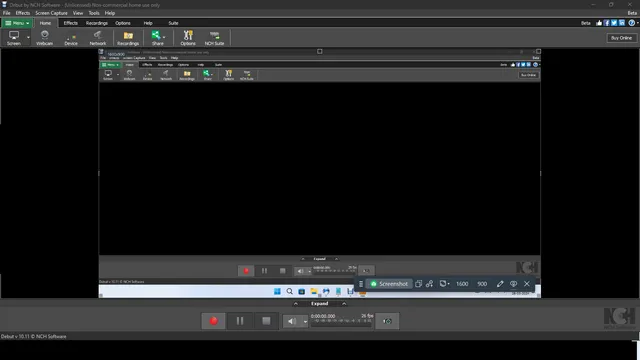Click the Debut v 10.11 status bar text
Viewport: 640px width, 360px height.
coord(33,337)
